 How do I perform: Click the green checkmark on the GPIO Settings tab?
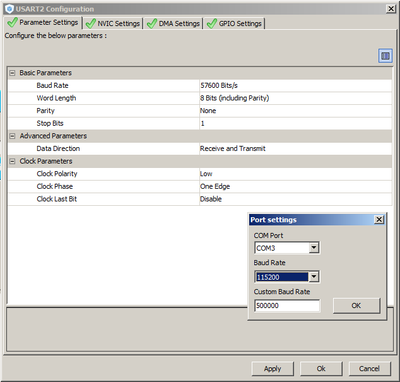tap(212, 24)
